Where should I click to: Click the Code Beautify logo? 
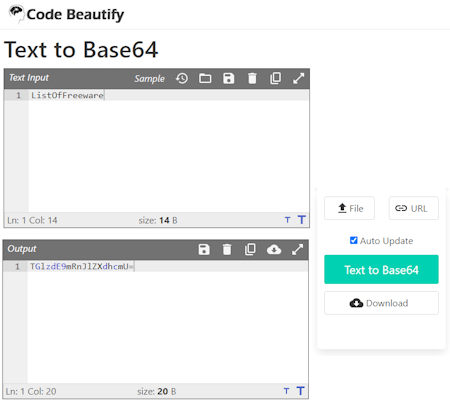(x=66, y=14)
